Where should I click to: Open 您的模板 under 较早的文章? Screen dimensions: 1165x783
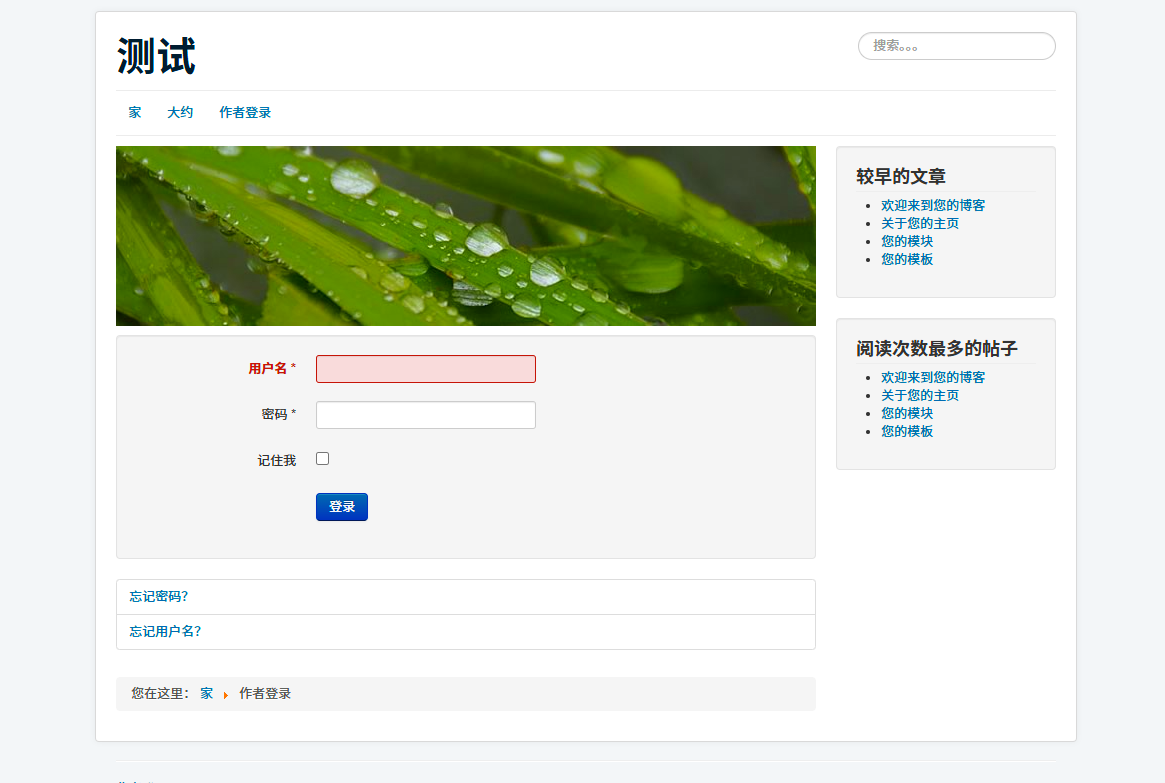click(906, 260)
